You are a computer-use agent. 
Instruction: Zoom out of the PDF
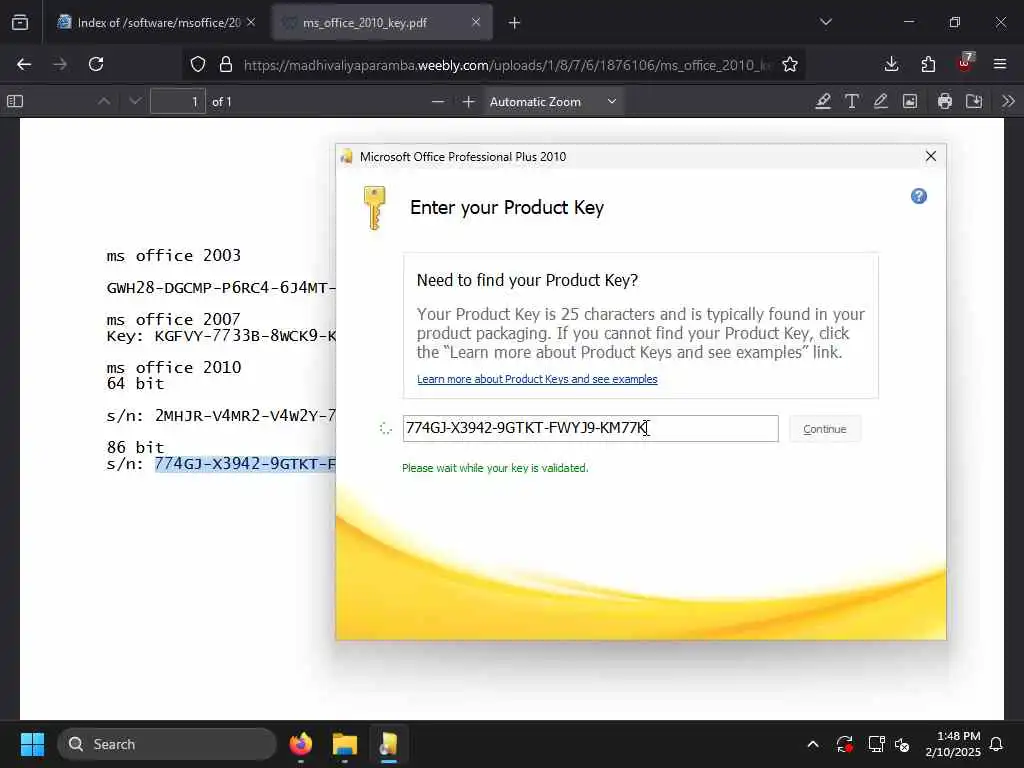438,101
